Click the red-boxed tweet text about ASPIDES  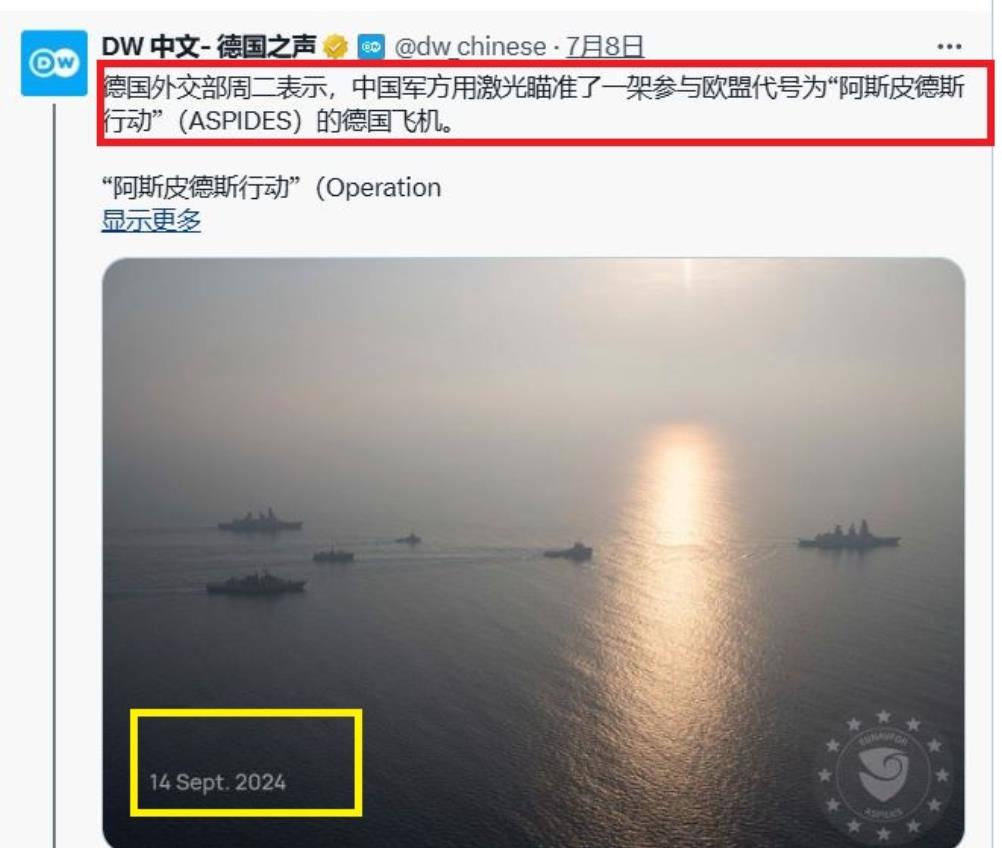534,104
